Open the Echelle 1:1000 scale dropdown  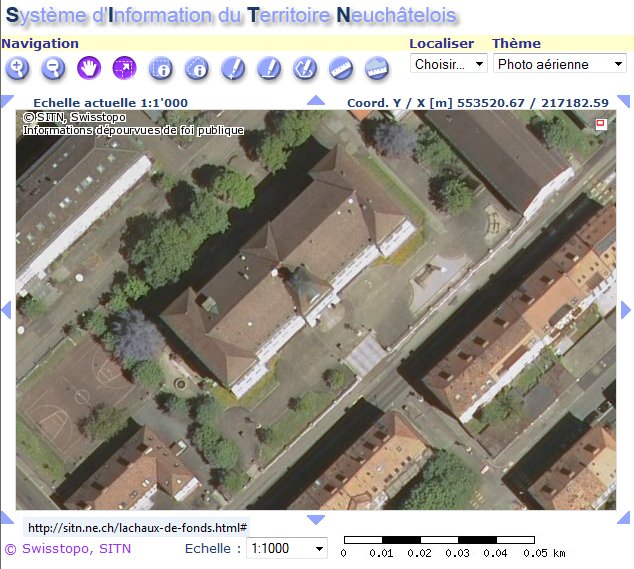coord(287,548)
